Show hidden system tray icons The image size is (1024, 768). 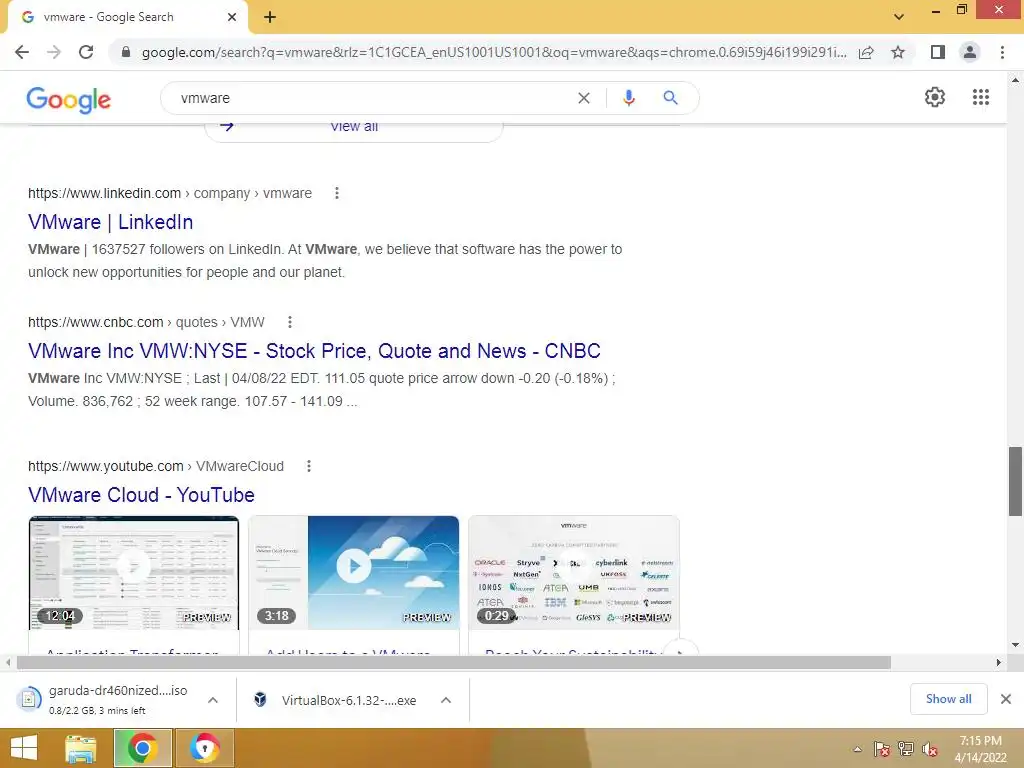[x=857, y=749]
